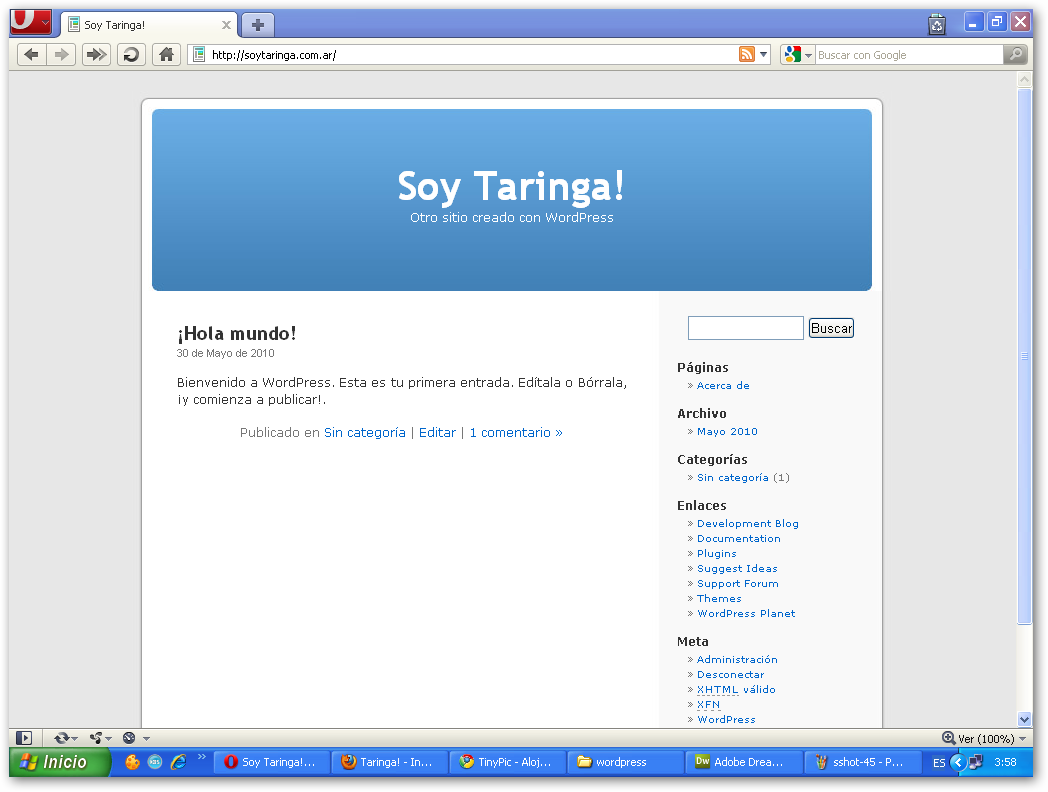
Task: Open the Suggest Ideas link
Action: 737,569
